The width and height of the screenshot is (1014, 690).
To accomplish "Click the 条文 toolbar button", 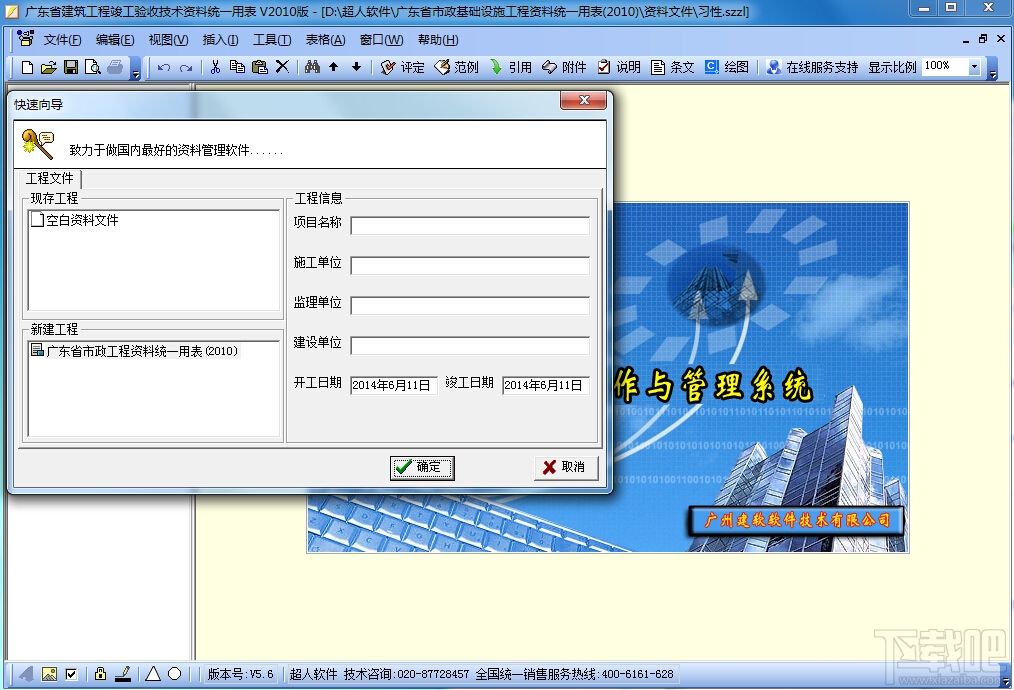I will point(673,67).
